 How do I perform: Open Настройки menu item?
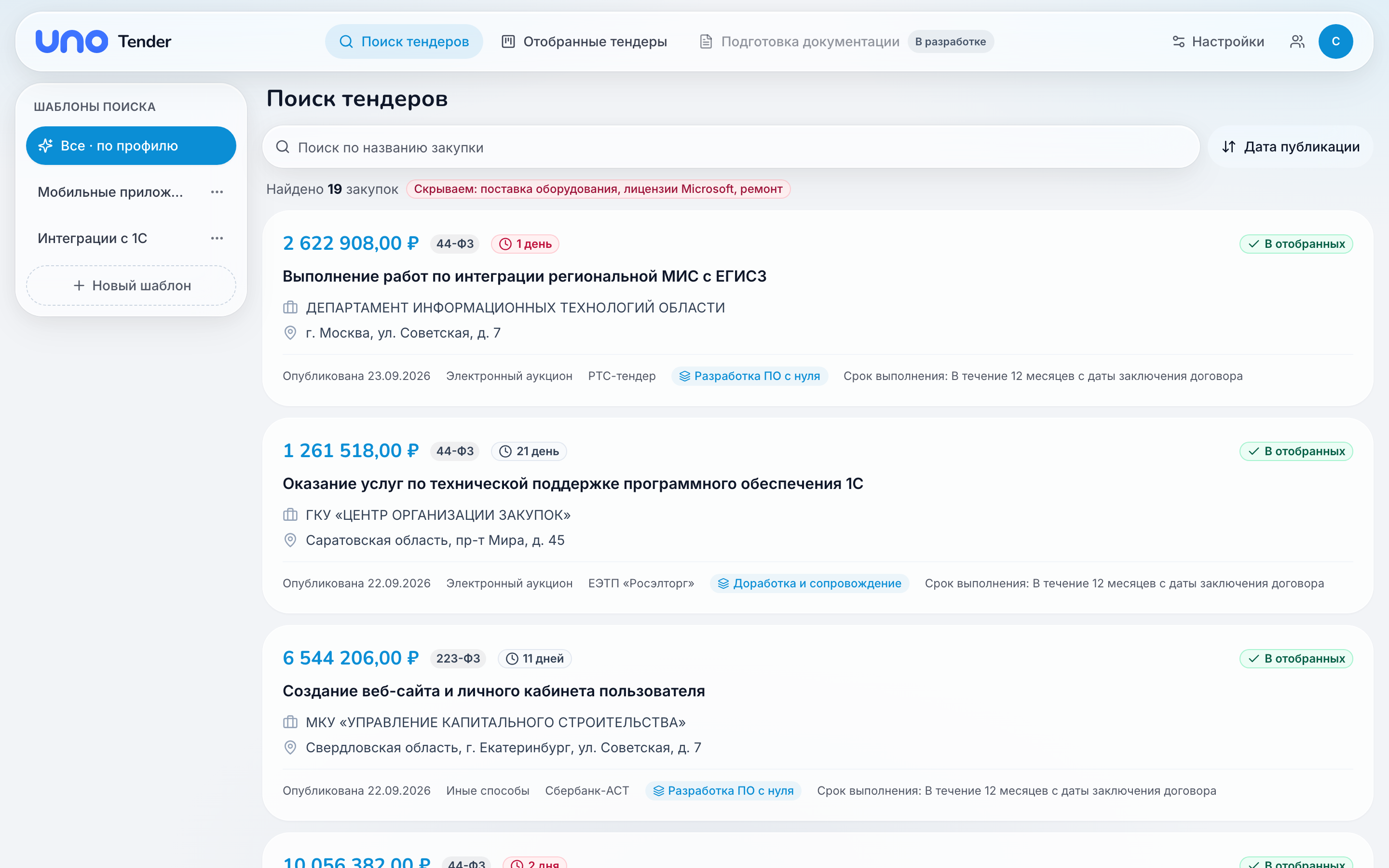[1218, 41]
